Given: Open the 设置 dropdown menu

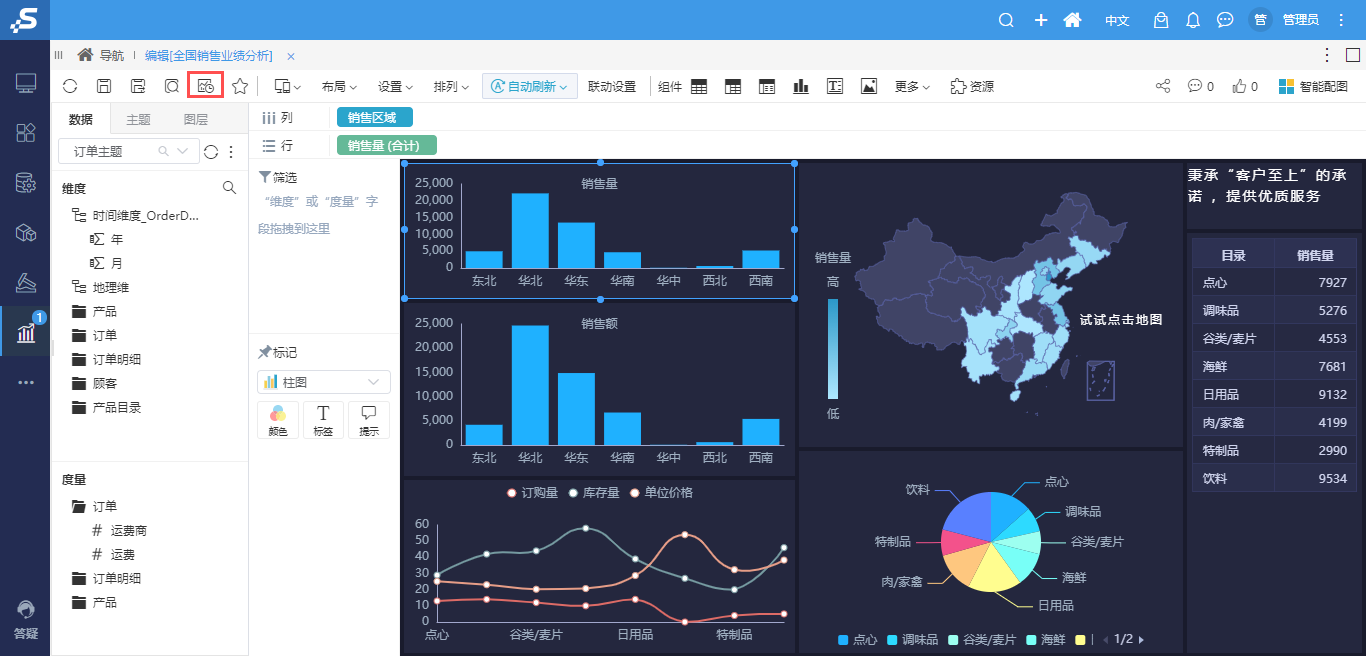Looking at the screenshot, I should pyautogui.click(x=395, y=87).
